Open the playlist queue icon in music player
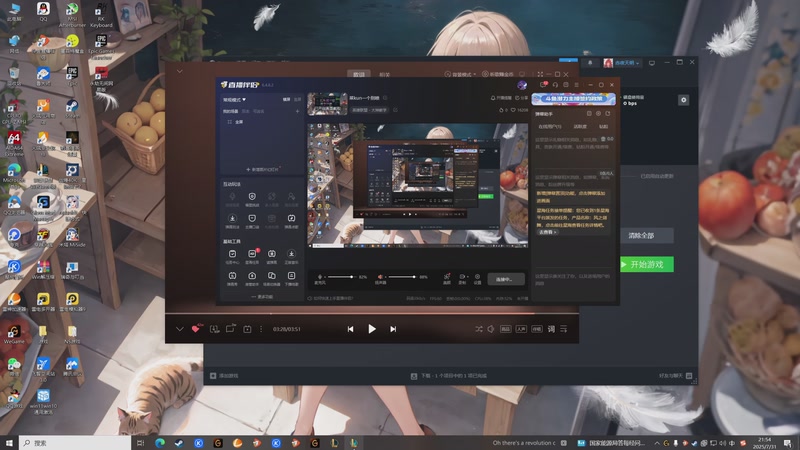Image resolution: width=800 pixels, height=450 pixels. [x=564, y=329]
